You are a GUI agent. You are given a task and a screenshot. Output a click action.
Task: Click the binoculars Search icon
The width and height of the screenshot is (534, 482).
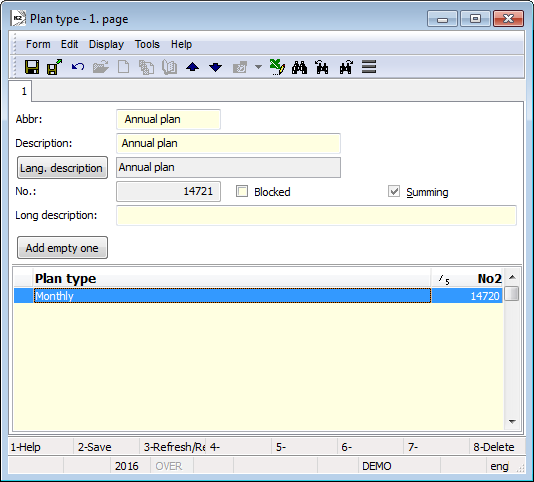299,67
